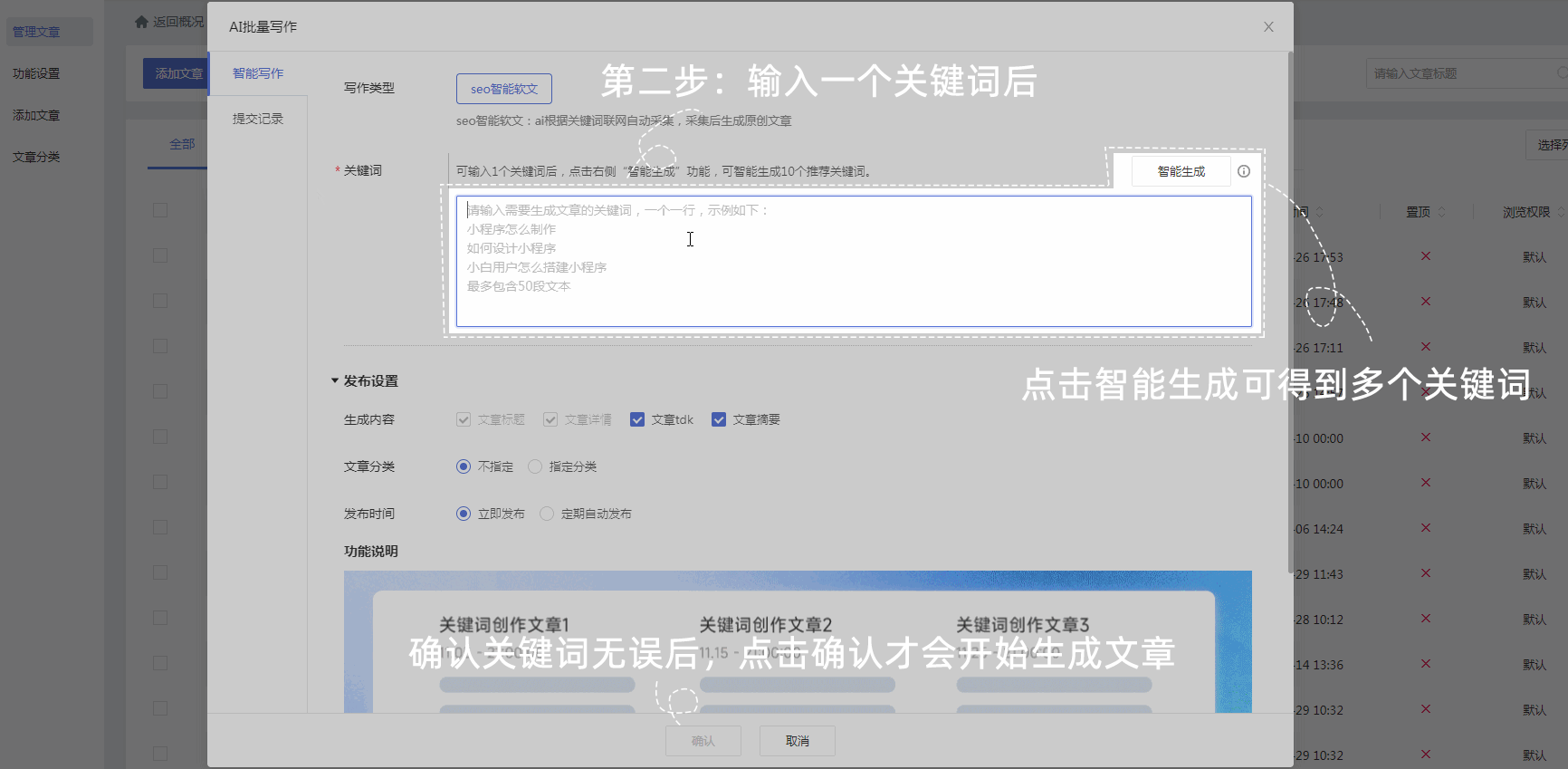Select the 不指定 category radio

point(464,466)
